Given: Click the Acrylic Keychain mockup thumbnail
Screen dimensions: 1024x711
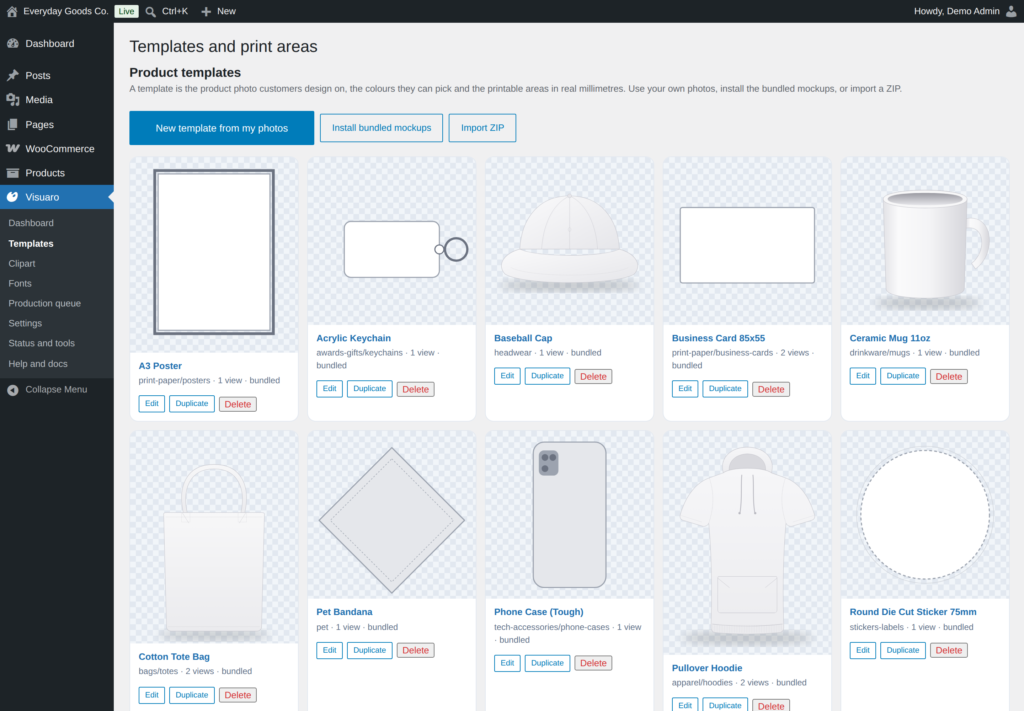Looking at the screenshot, I should pos(392,240).
